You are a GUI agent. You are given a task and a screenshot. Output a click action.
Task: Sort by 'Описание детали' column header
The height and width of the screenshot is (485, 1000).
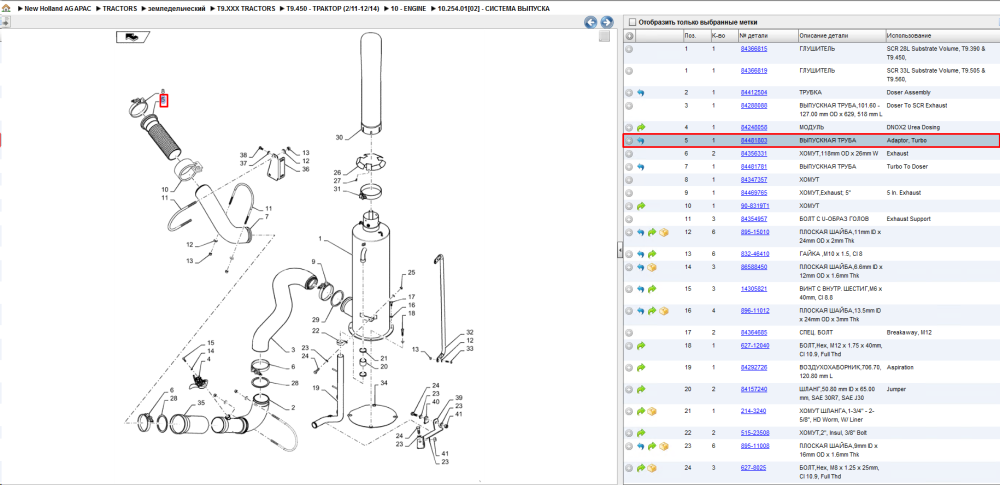[841, 36]
